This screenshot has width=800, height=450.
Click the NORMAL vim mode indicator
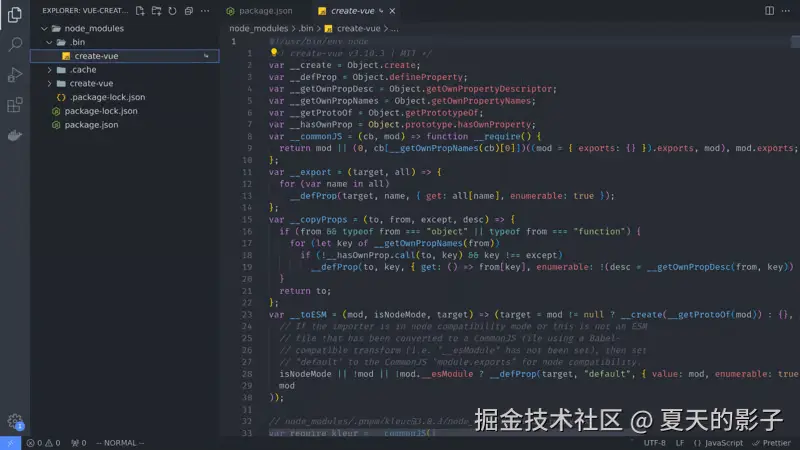click(120, 443)
